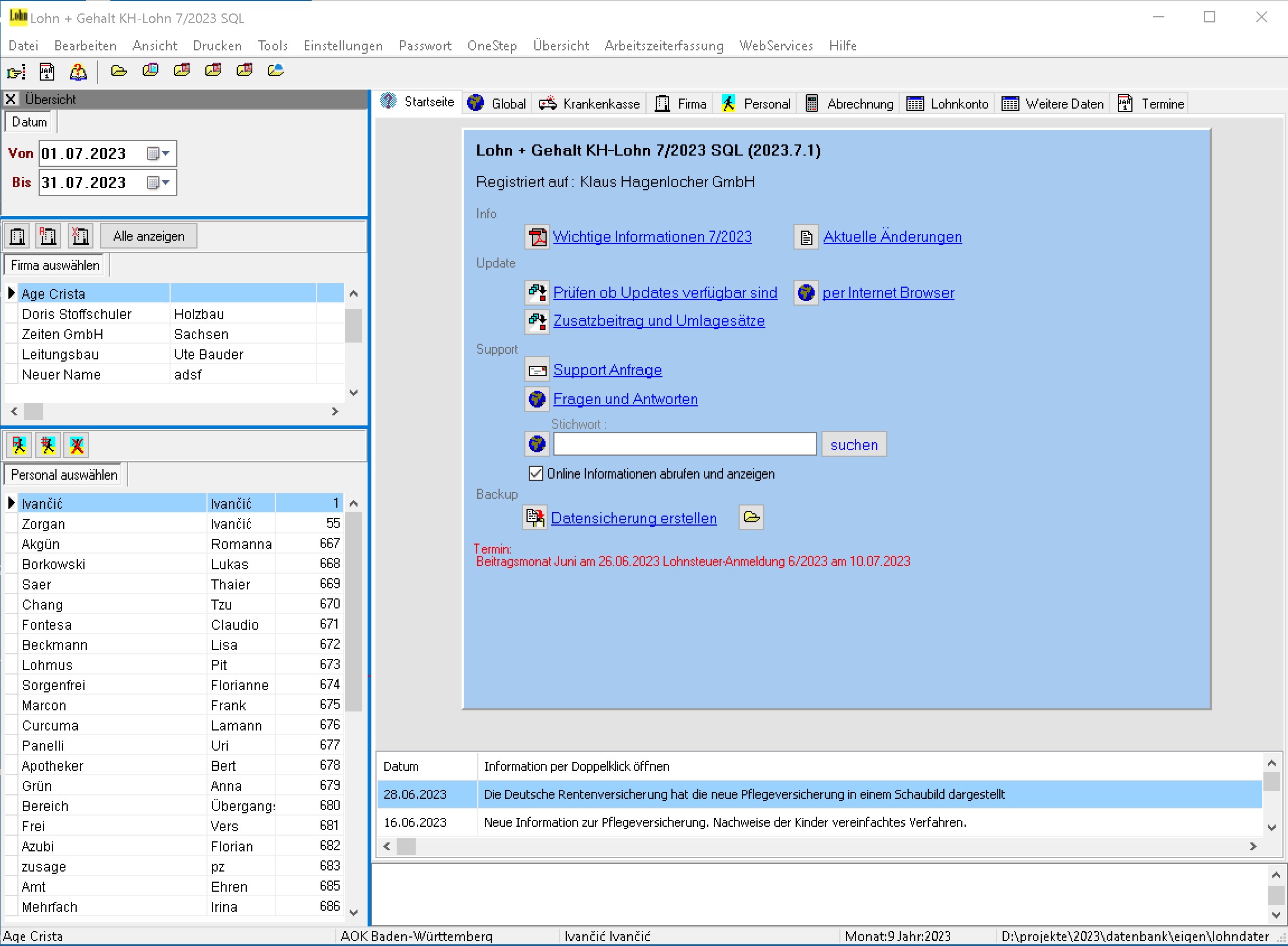Click globe icon next to Stichwort field
This screenshot has height=946, width=1288.
pyautogui.click(x=537, y=444)
